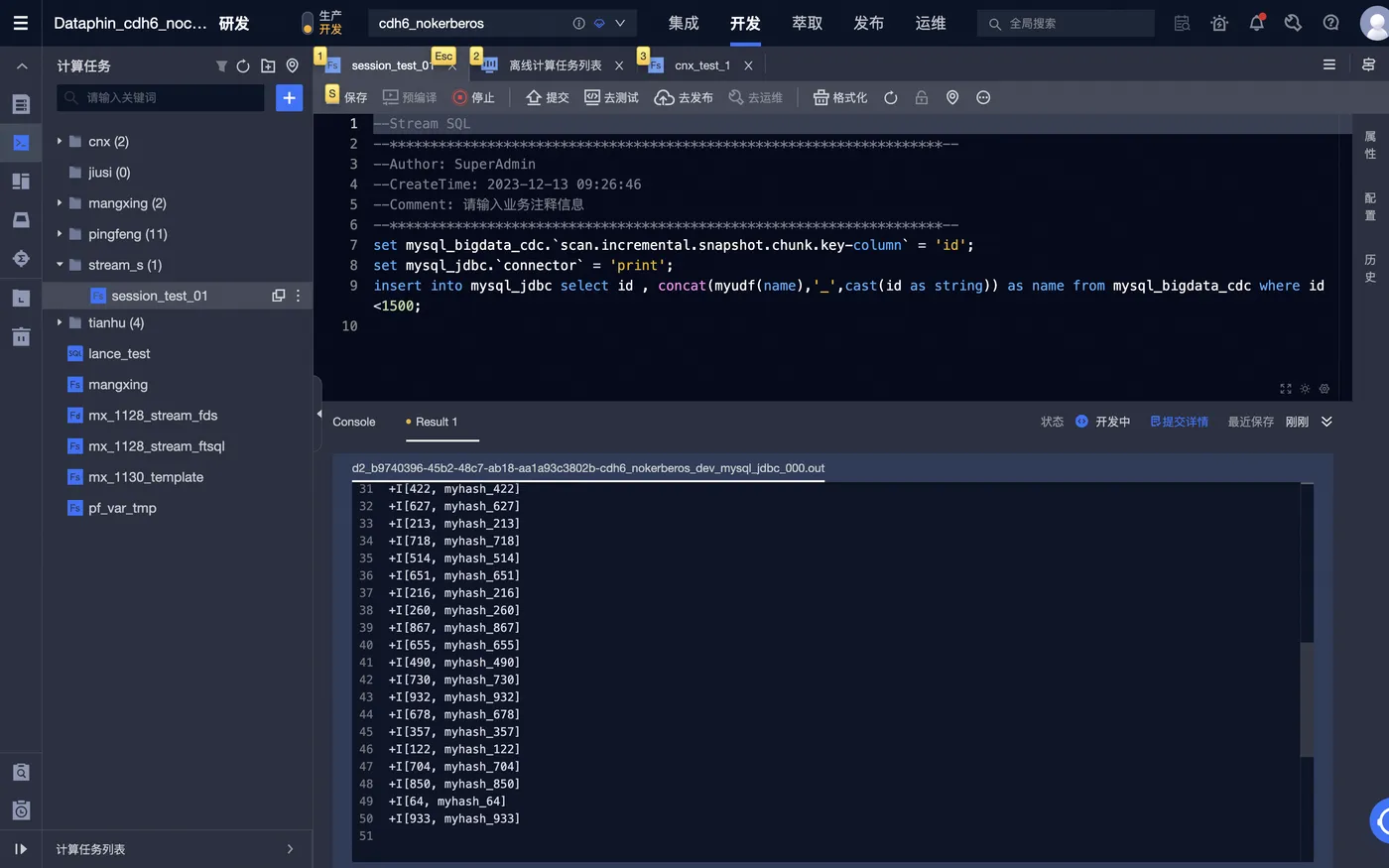Filter the 计算任务 list with funnel icon

pos(221,66)
